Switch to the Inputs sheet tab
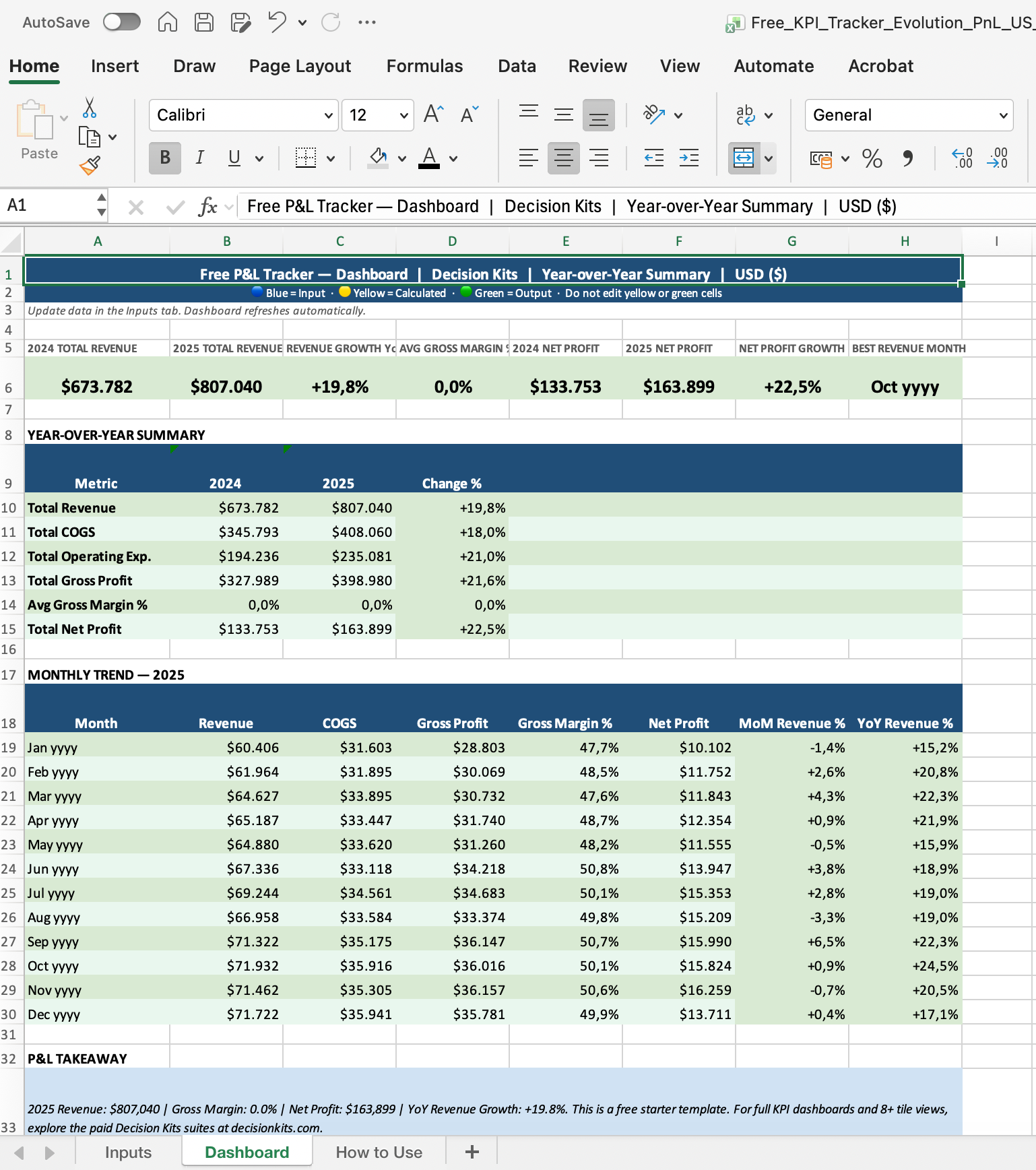Image resolution: width=1036 pixels, height=1170 pixels. [x=128, y=1152]
